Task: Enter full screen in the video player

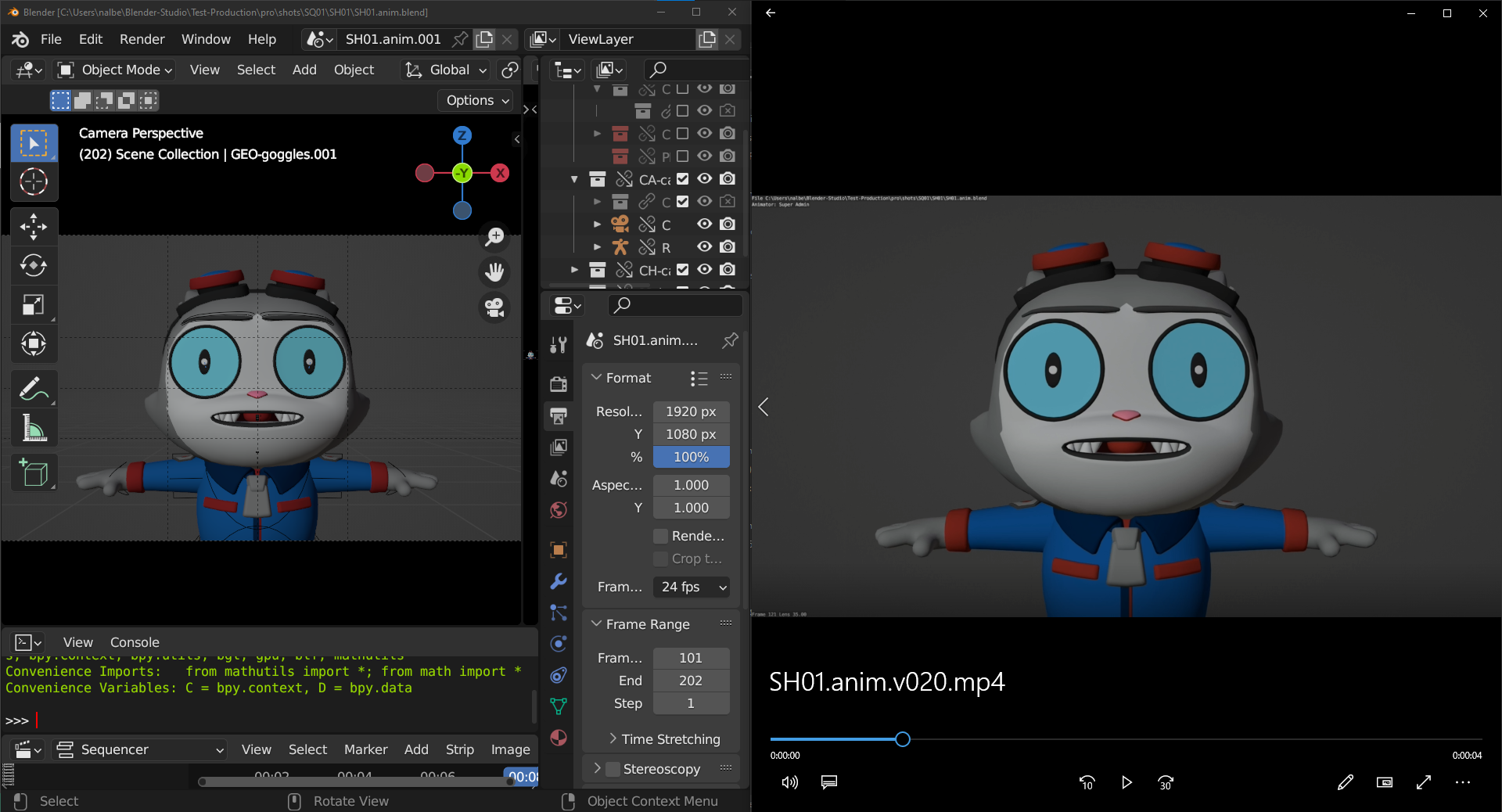Action: 1424,782
